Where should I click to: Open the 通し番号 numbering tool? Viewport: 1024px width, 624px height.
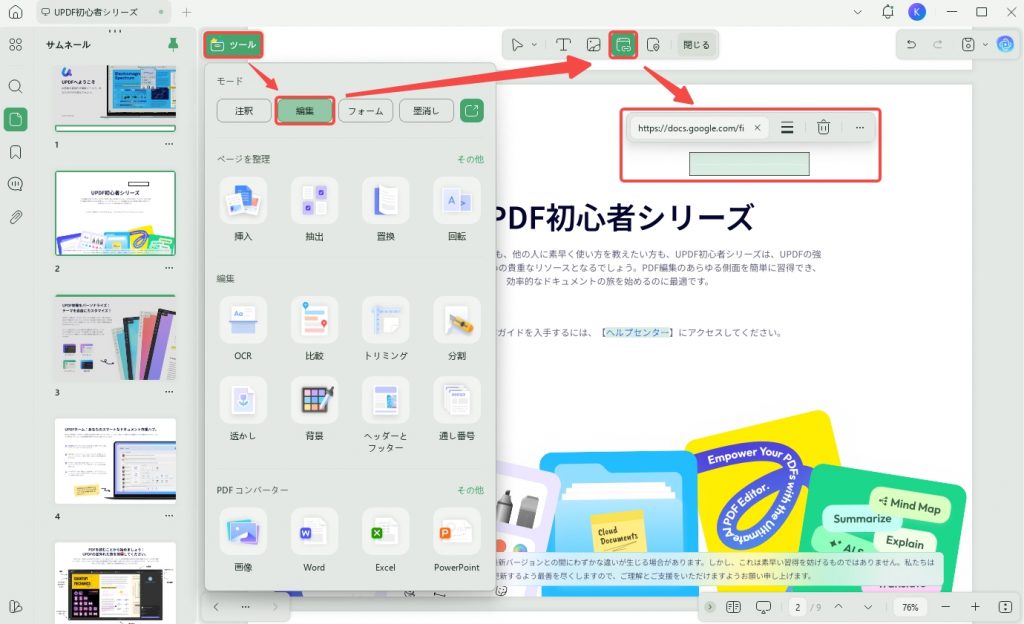point(456,409)
